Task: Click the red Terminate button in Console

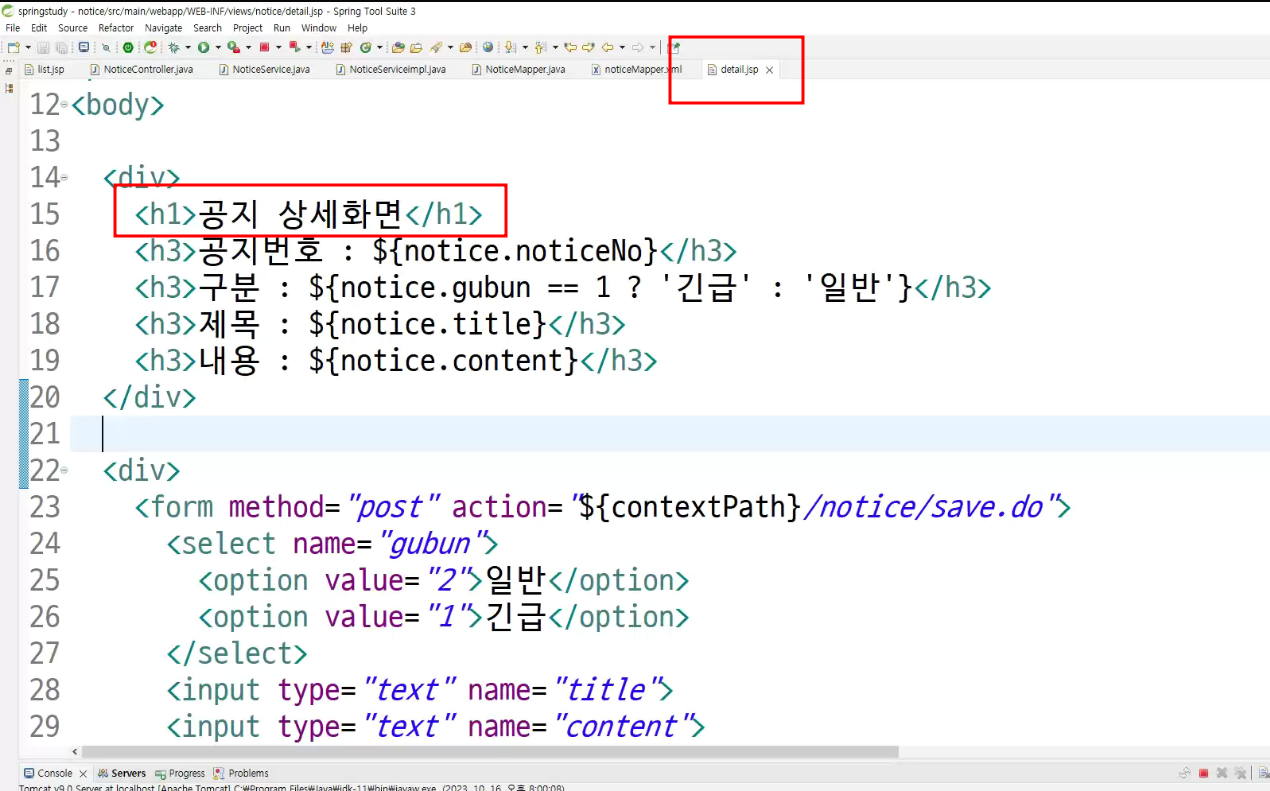Action: pyautogui.click(x=1204, y=773)
